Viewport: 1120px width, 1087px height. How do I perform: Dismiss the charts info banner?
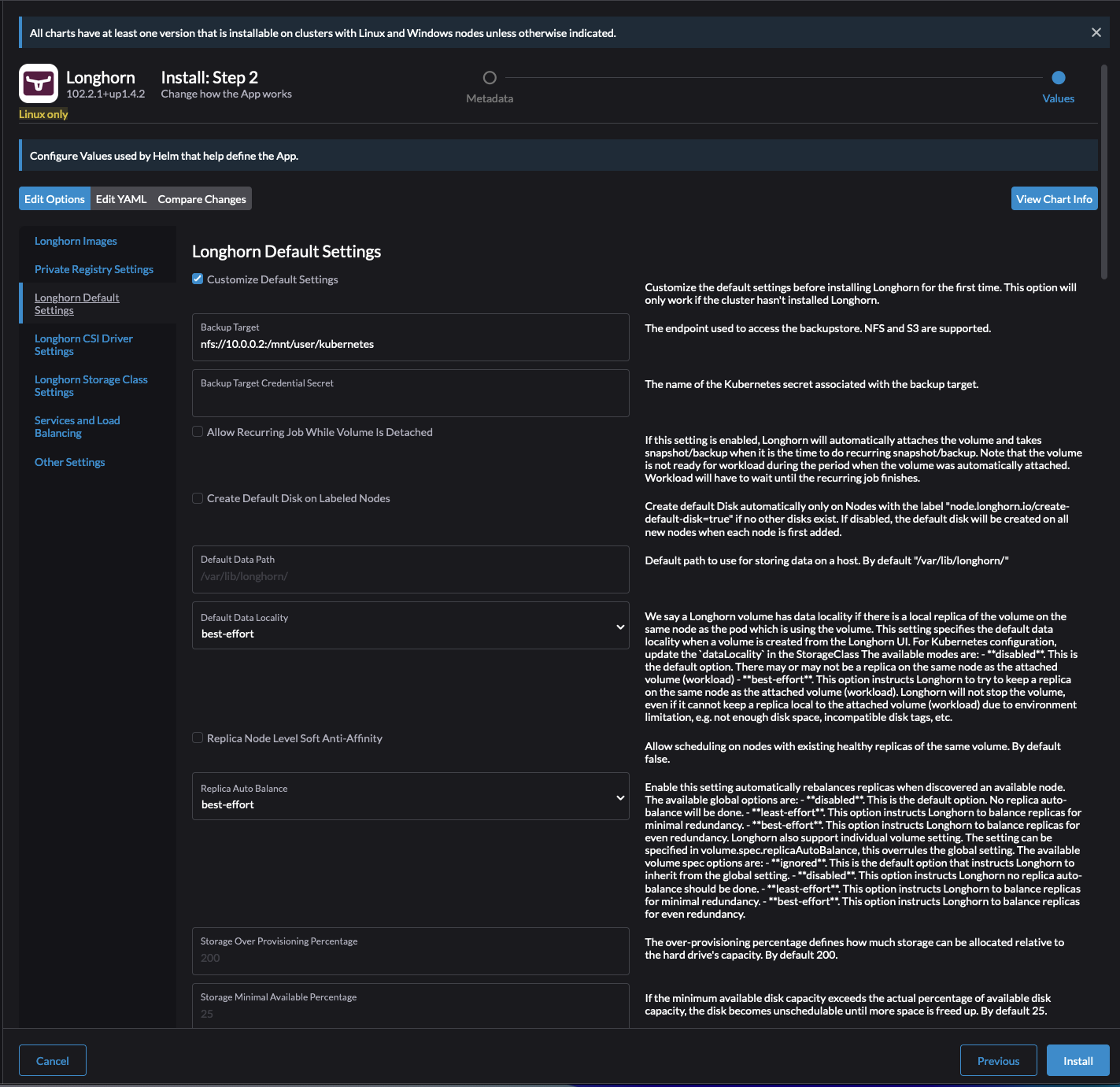point(1096,33)
